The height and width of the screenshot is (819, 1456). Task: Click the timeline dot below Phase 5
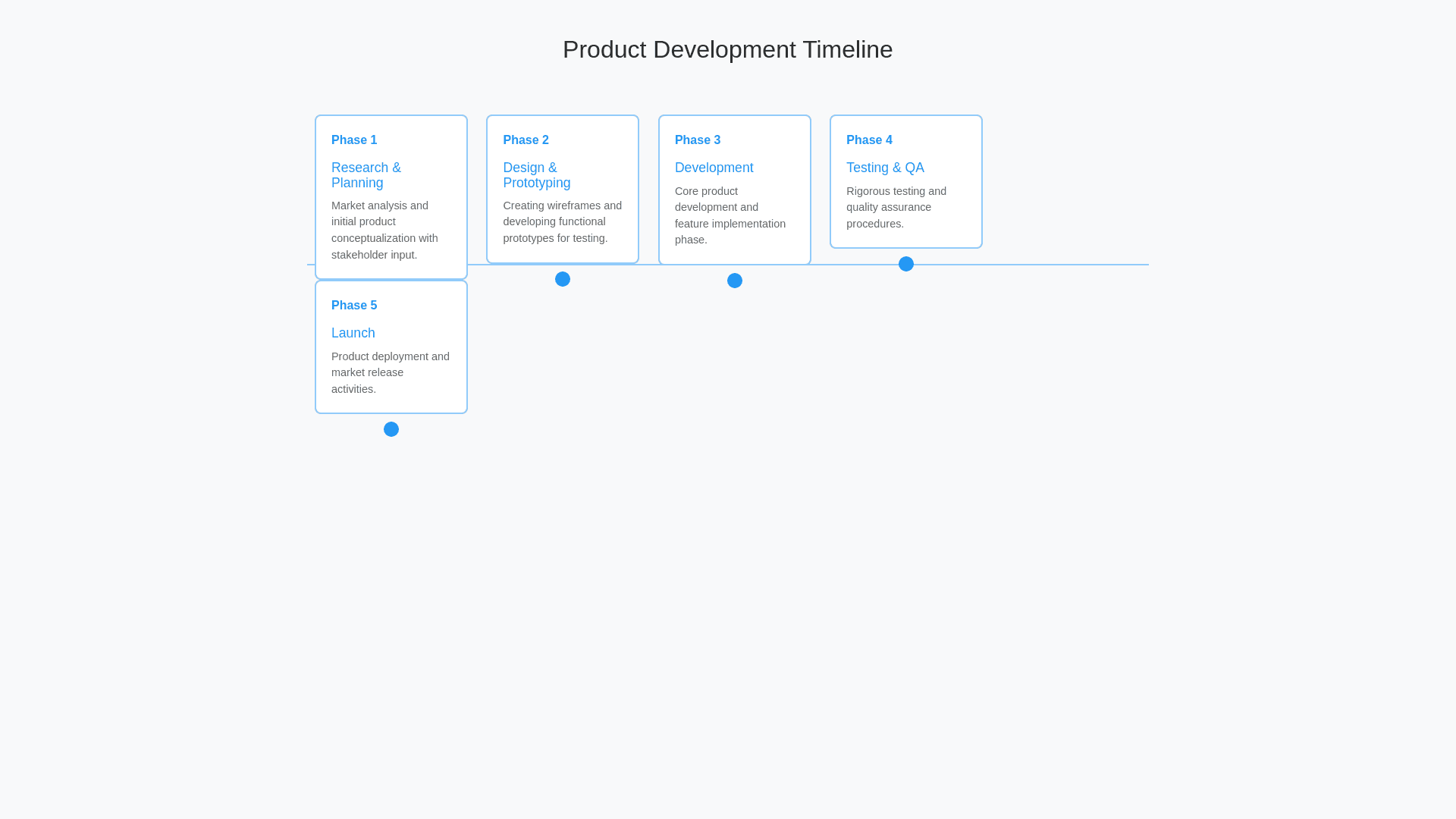(391, 429)
